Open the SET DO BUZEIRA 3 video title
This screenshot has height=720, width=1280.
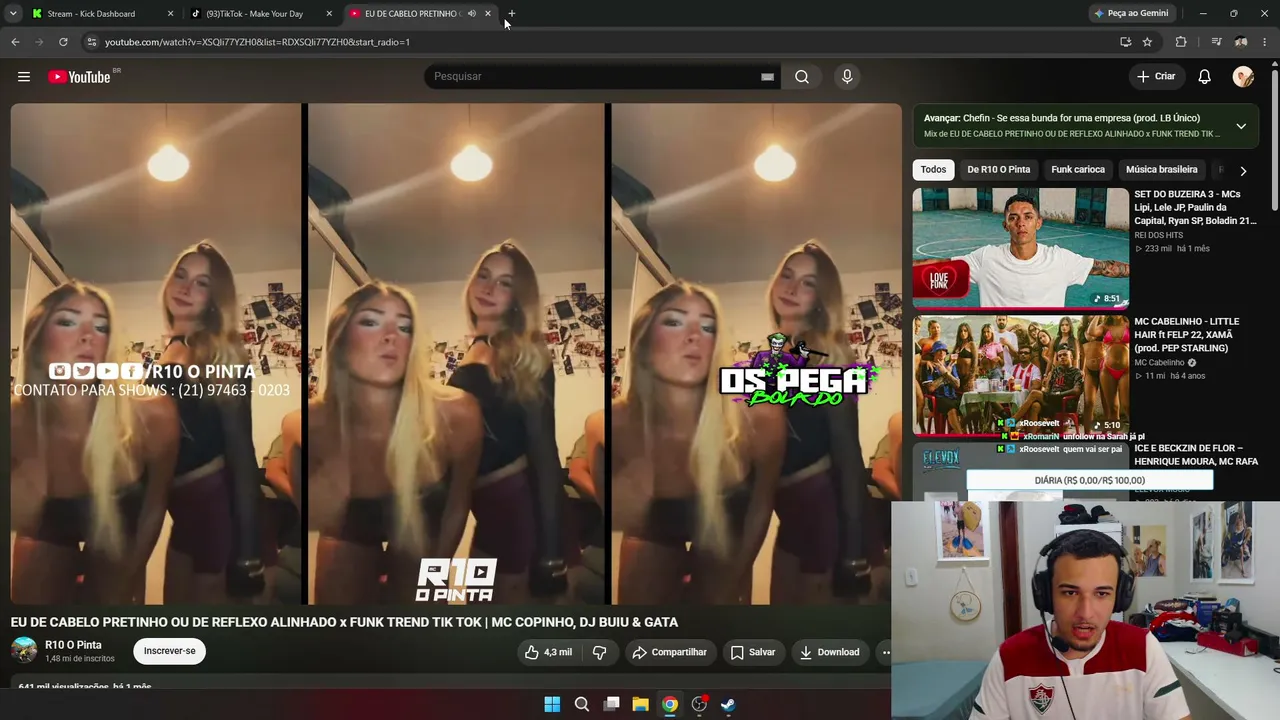click(1195, 207)
